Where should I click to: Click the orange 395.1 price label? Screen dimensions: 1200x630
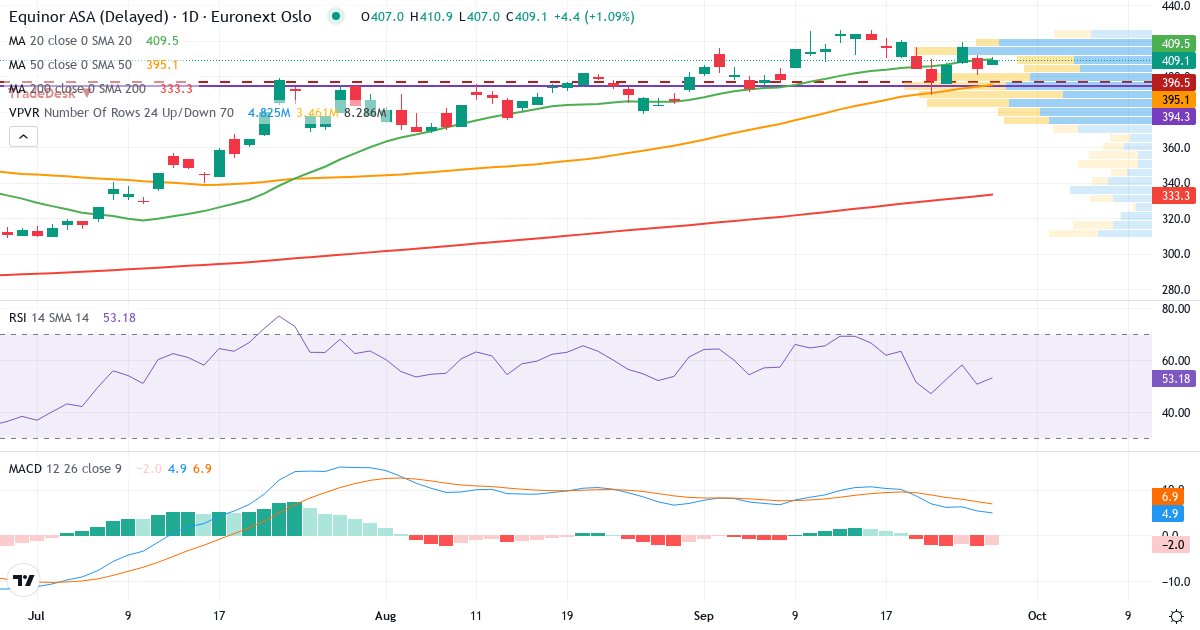pos(1176,100)
